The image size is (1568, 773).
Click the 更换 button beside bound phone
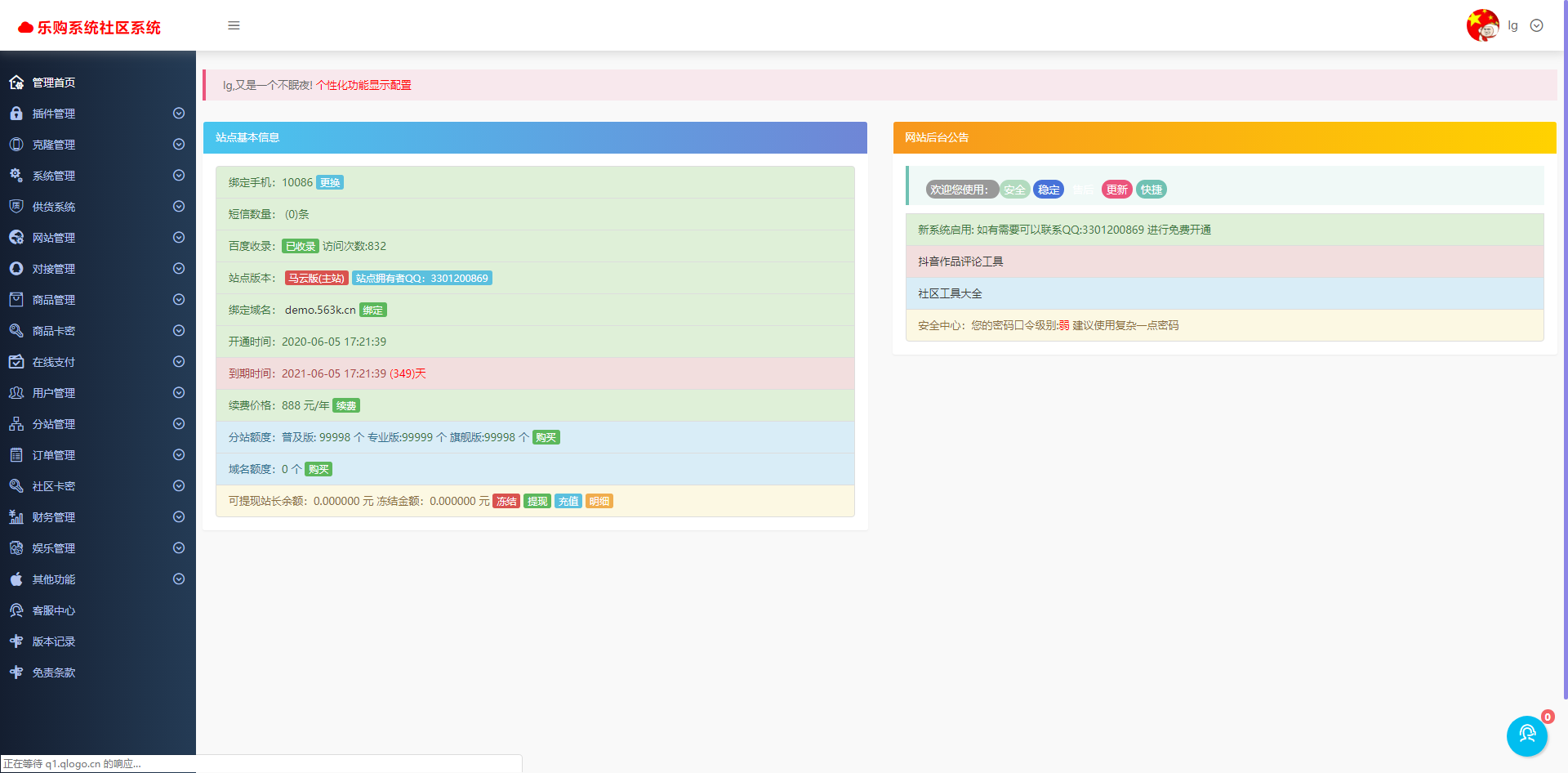pos(330,183)
